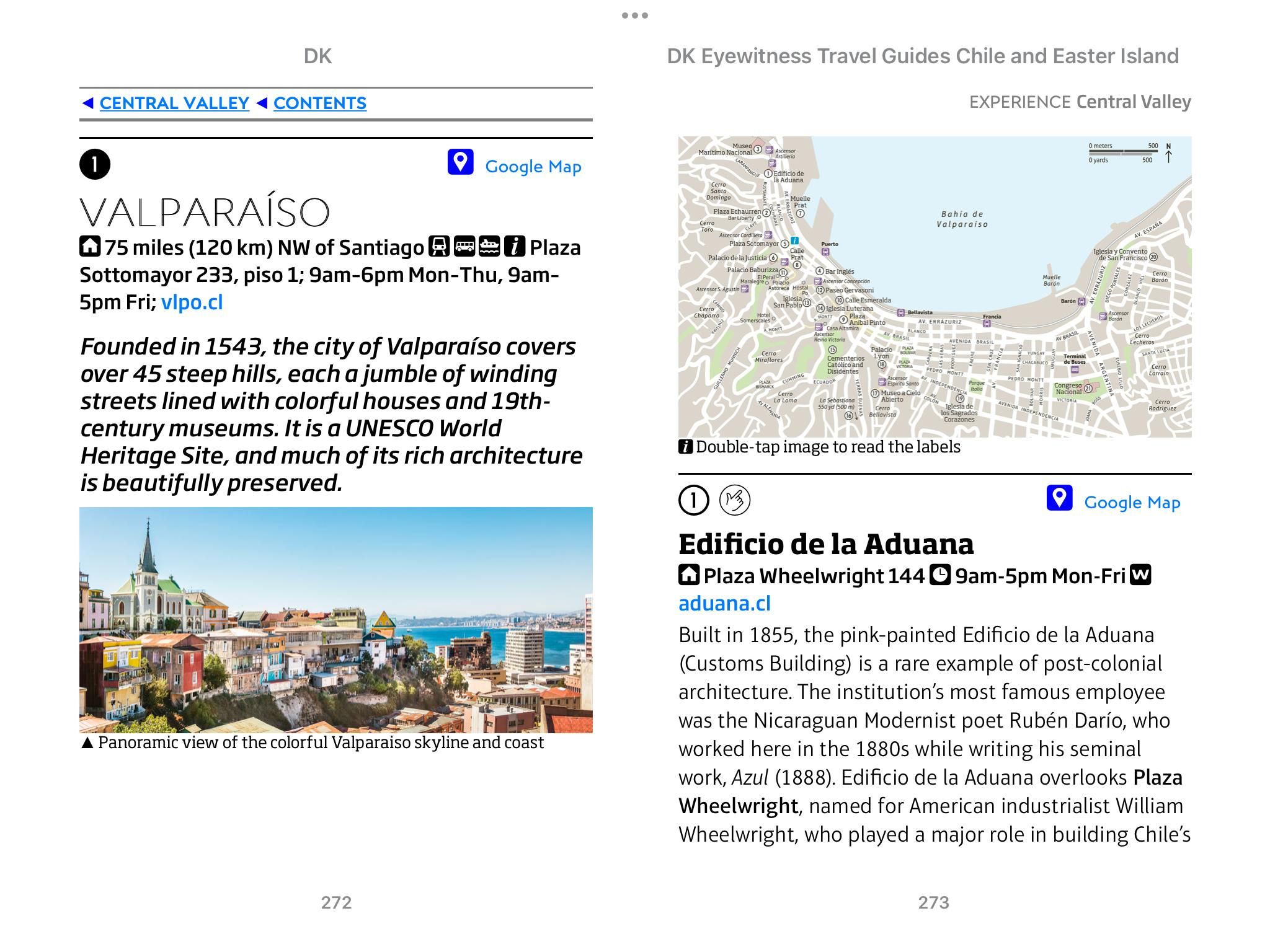Tap blue map pin on right page
1270x952 pixels.
point(1059,498)
